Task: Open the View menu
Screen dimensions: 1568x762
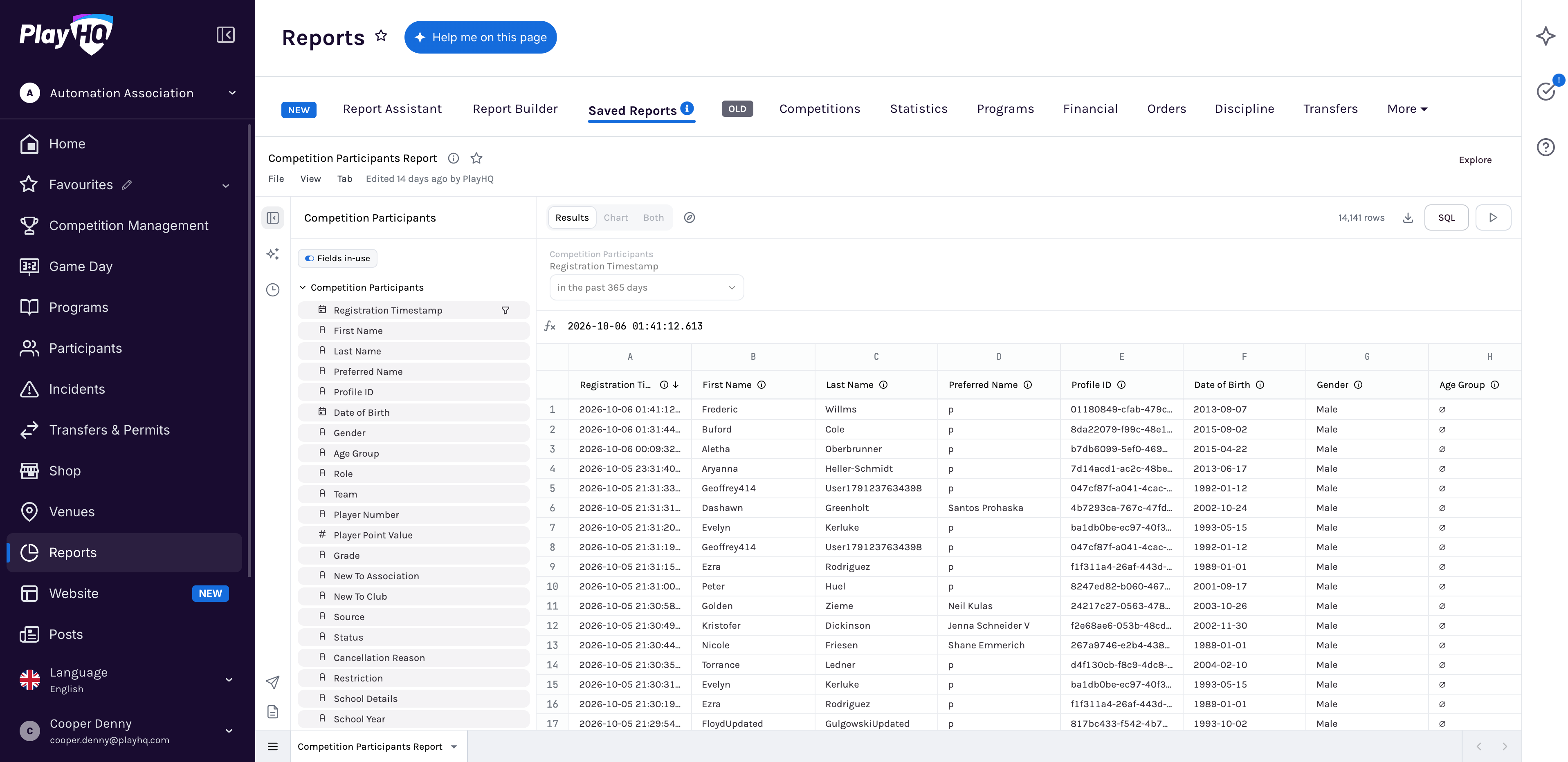Action: 310,179
